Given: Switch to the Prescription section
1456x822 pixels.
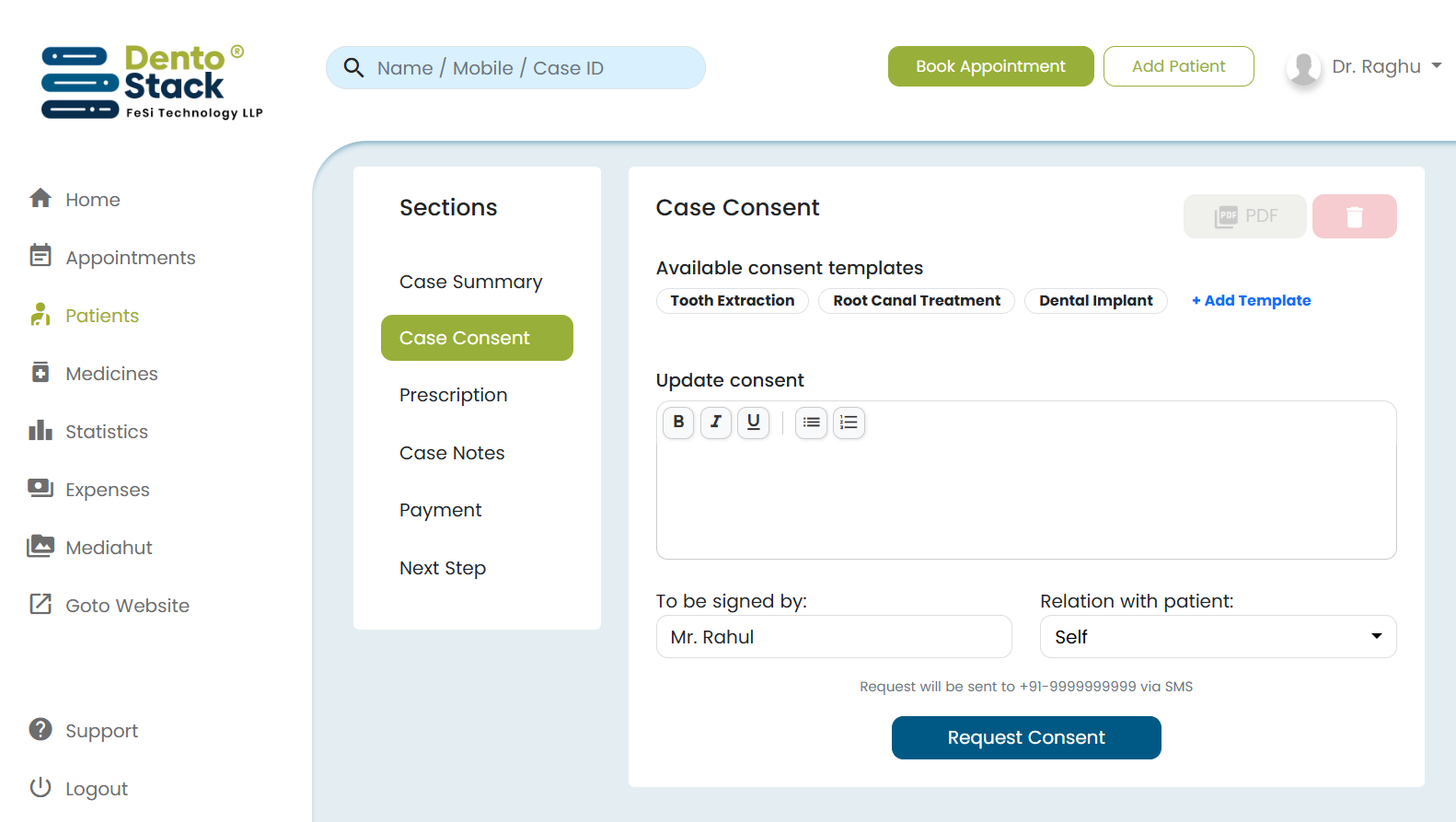Looking at the screenshot, I should (x=453, y=394).
